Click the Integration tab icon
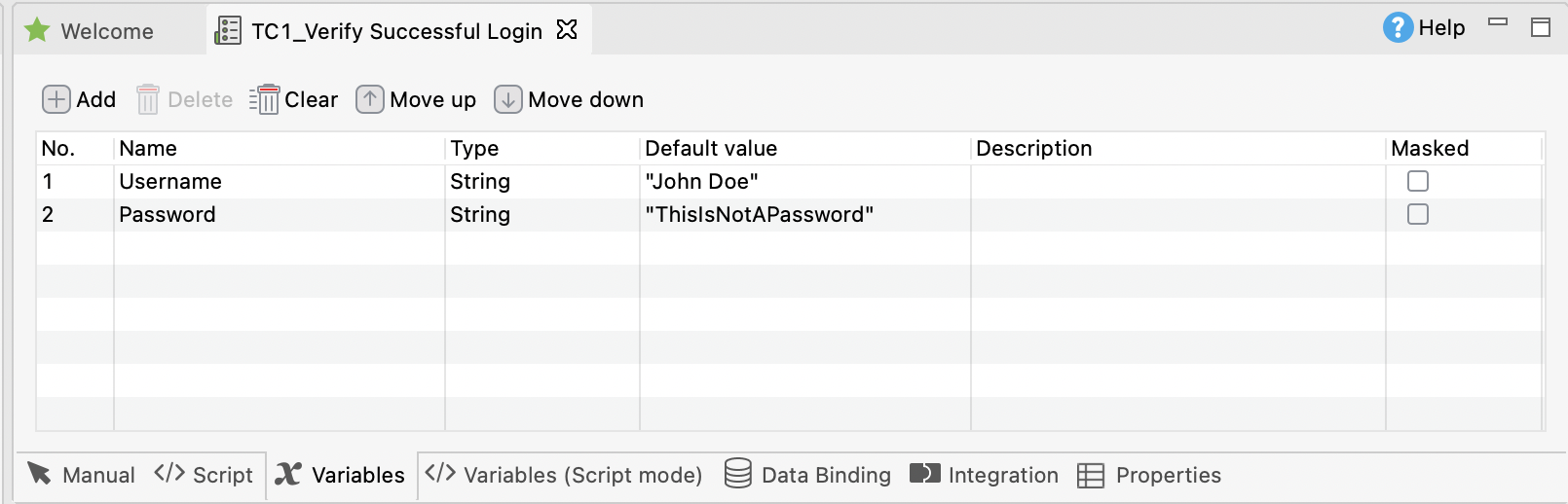This screenshot has height=504, width=1568. coord(924,474)
